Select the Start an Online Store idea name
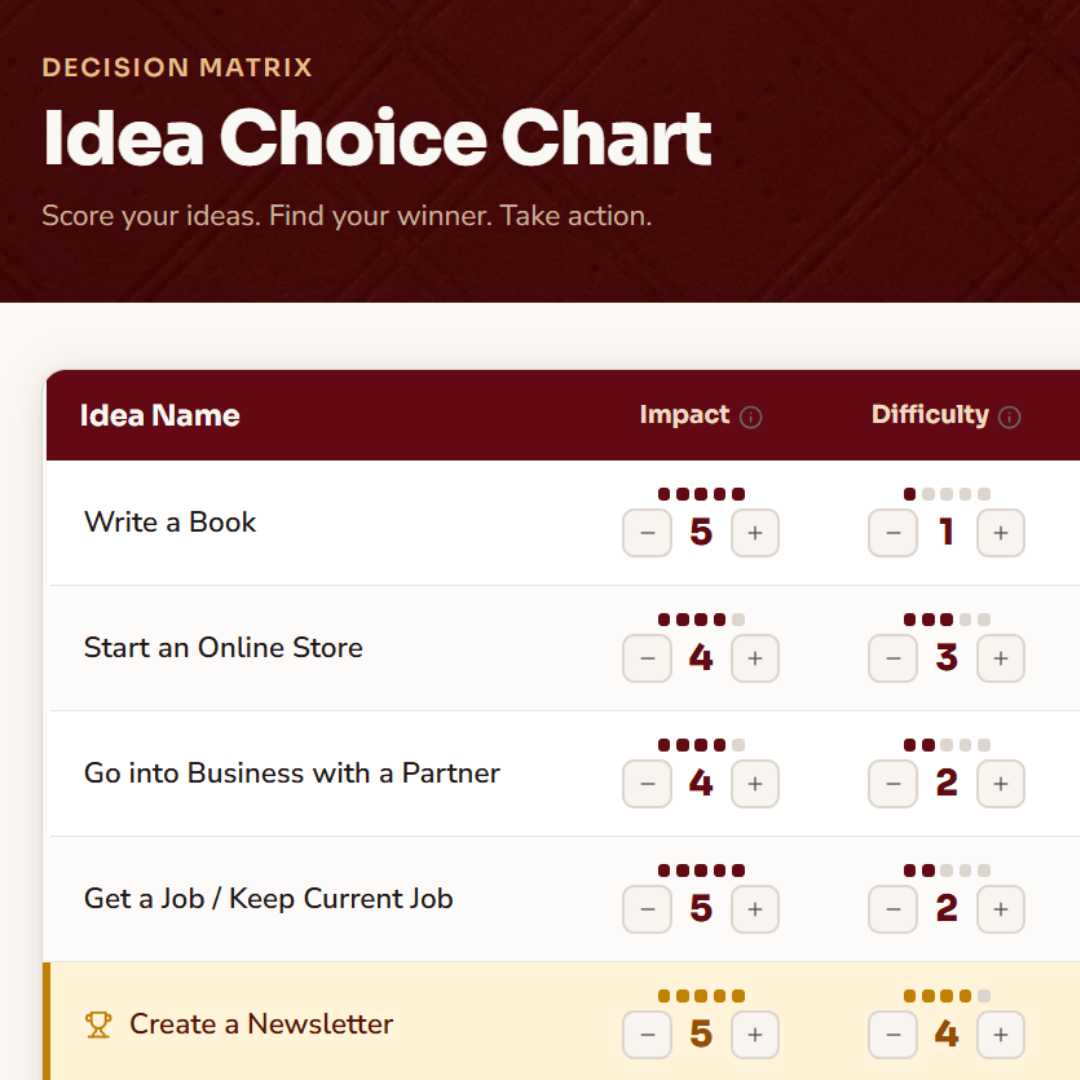This screenshot has height=1080, width=1080. [x=223, y=647]
